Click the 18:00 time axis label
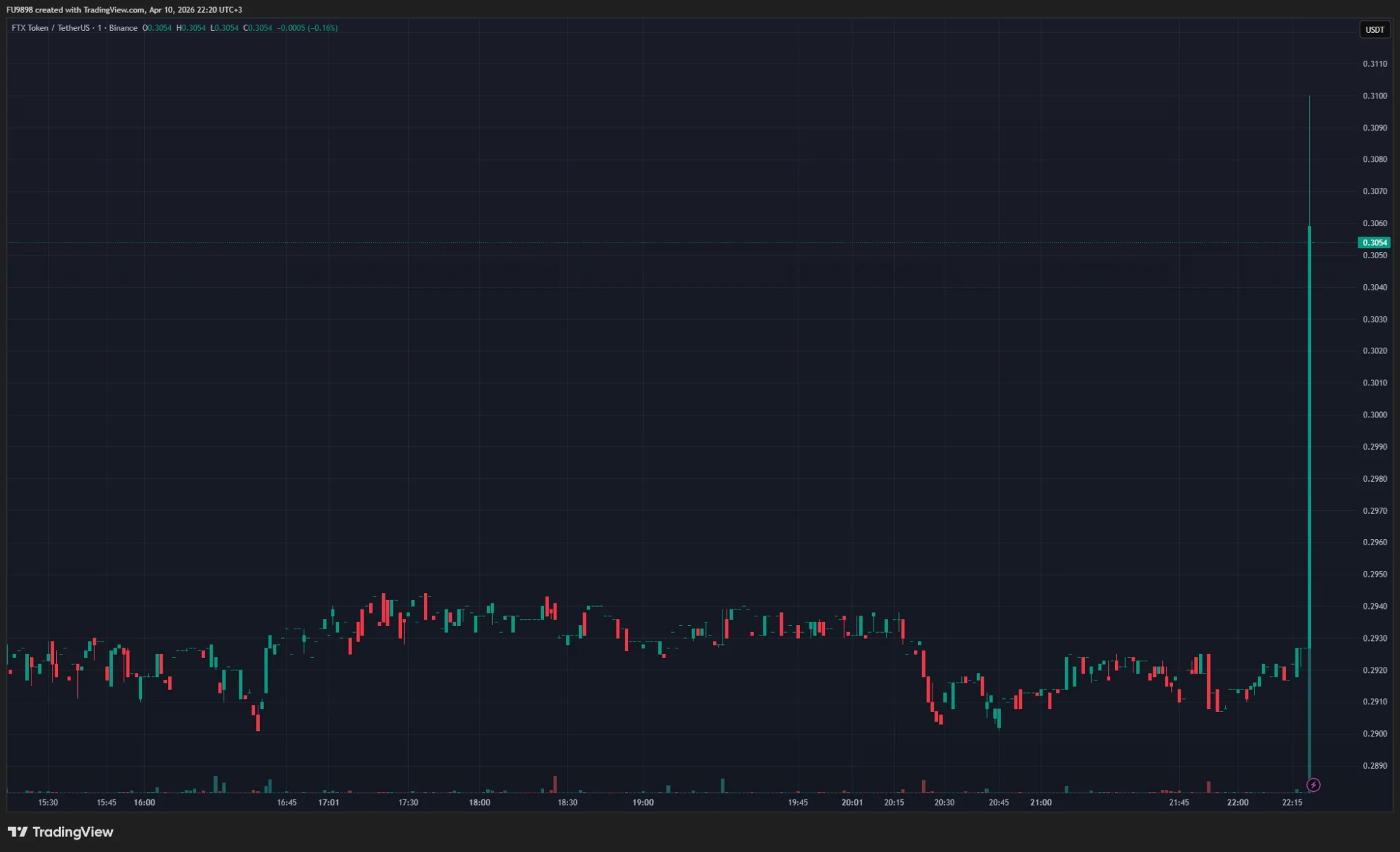The image size is (1400, 852). 479,802
